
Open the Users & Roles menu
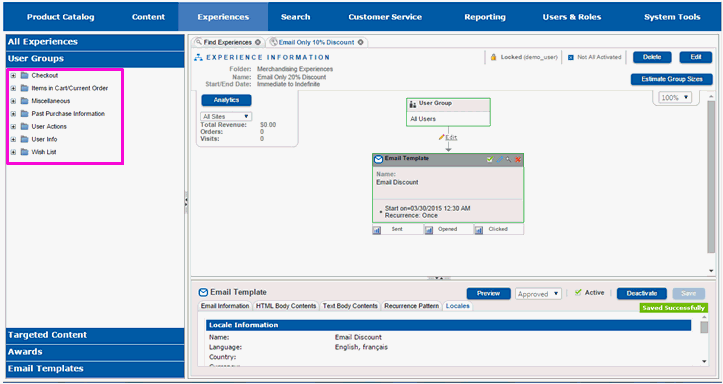[572, 17]
